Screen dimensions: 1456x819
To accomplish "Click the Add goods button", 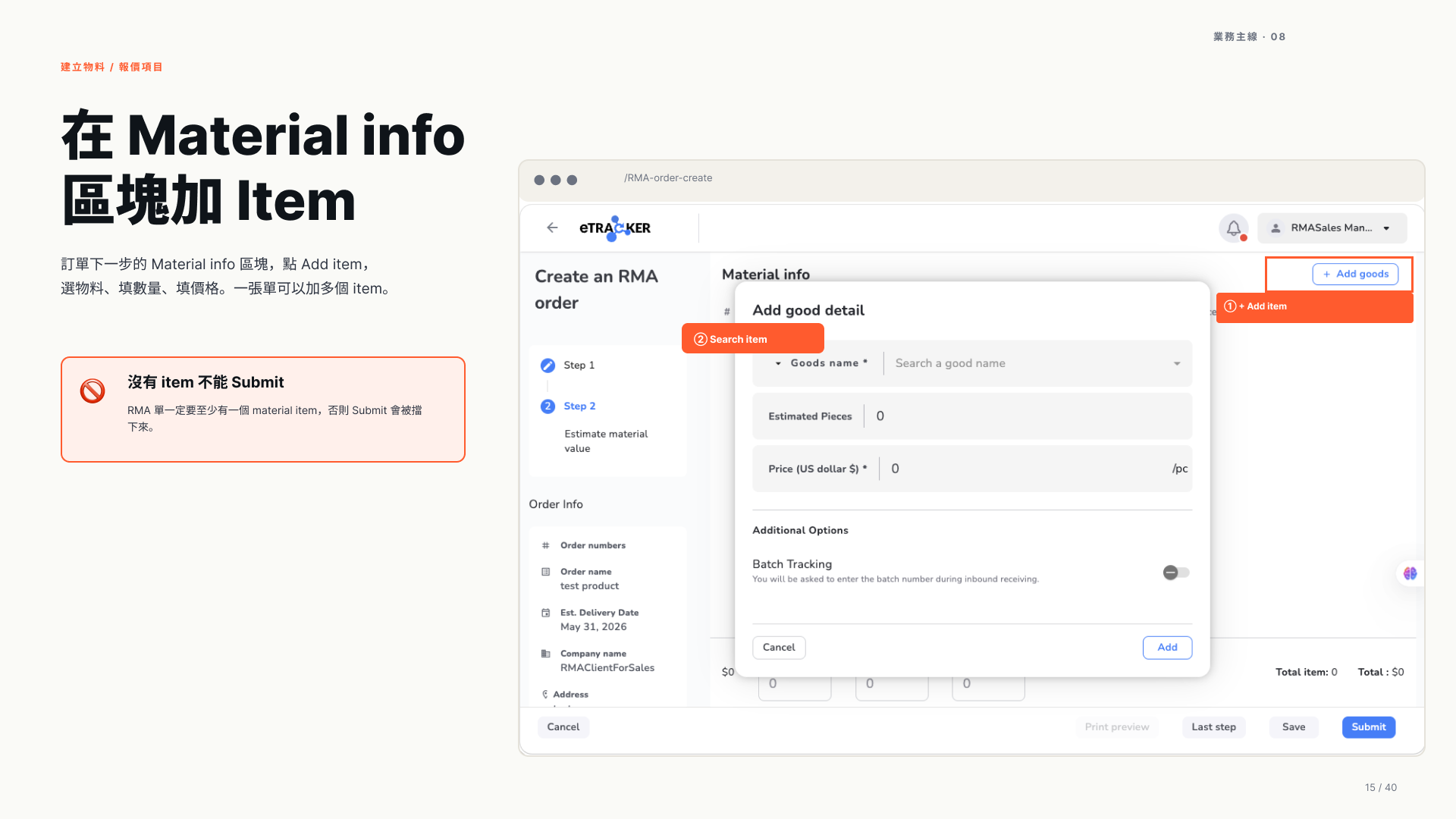I will pyautogui.click(x=1355, y=274).
